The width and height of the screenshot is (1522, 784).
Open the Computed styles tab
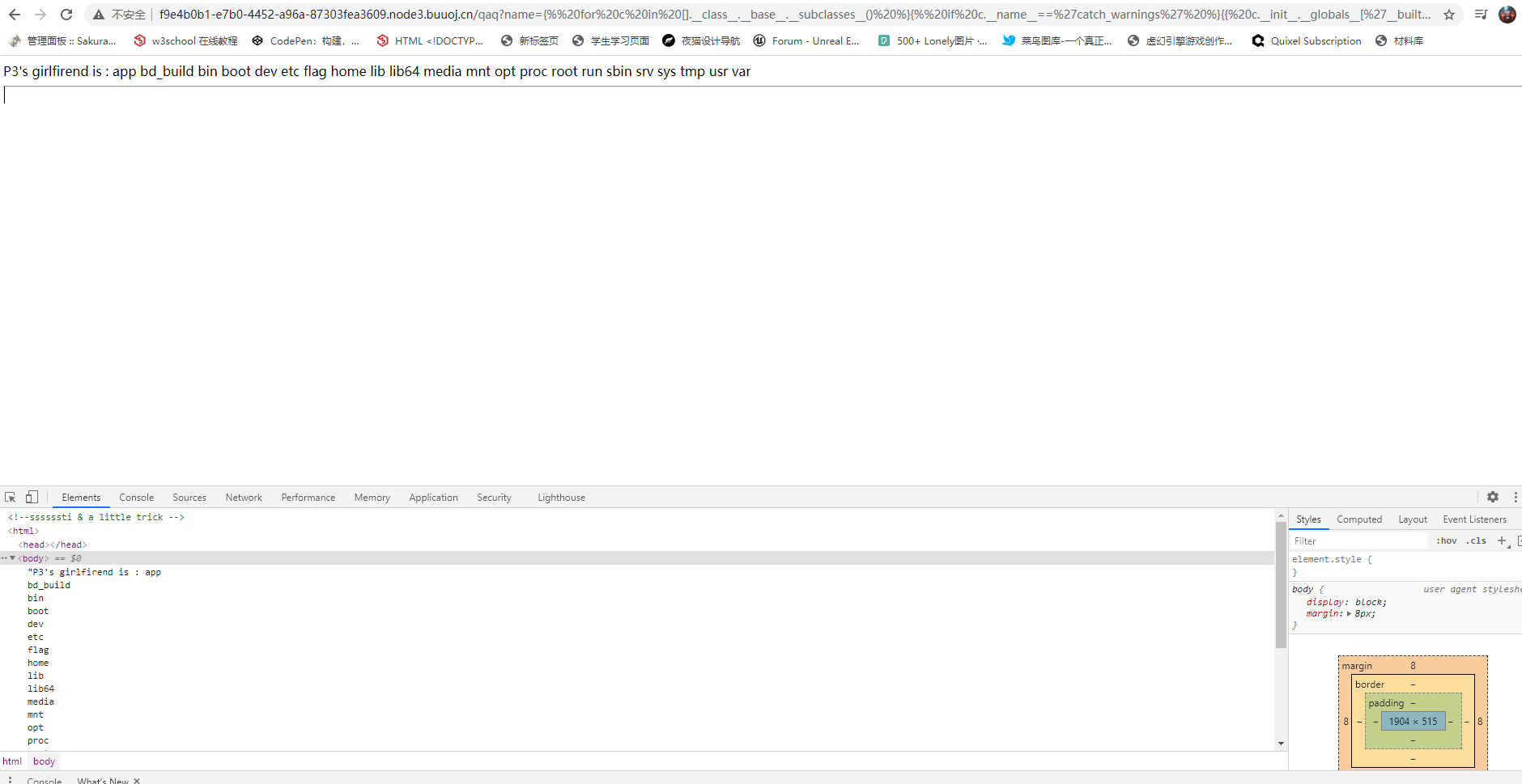click(1358, 519)
